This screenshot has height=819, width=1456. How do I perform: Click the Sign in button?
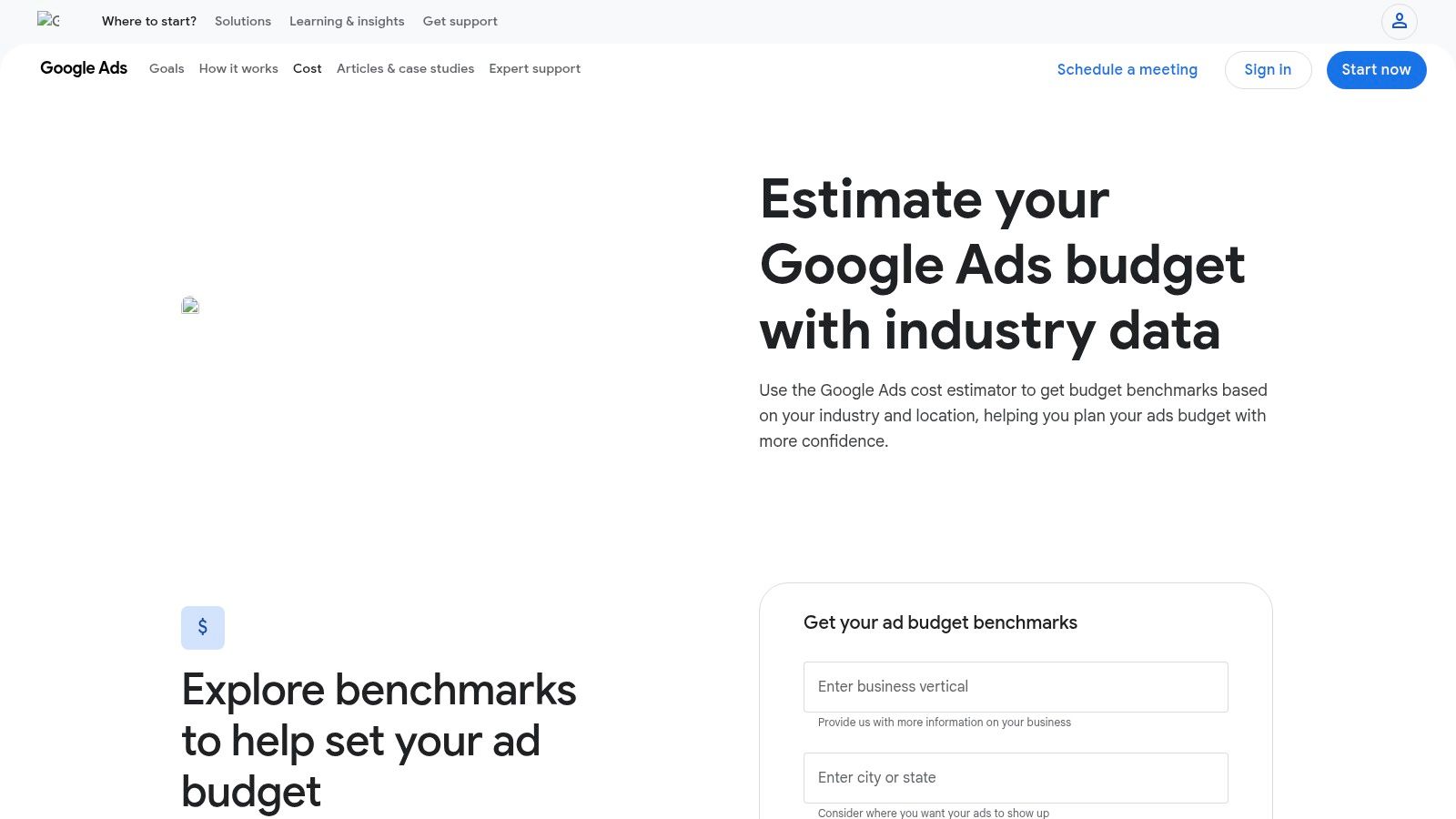coord(1268,69)
